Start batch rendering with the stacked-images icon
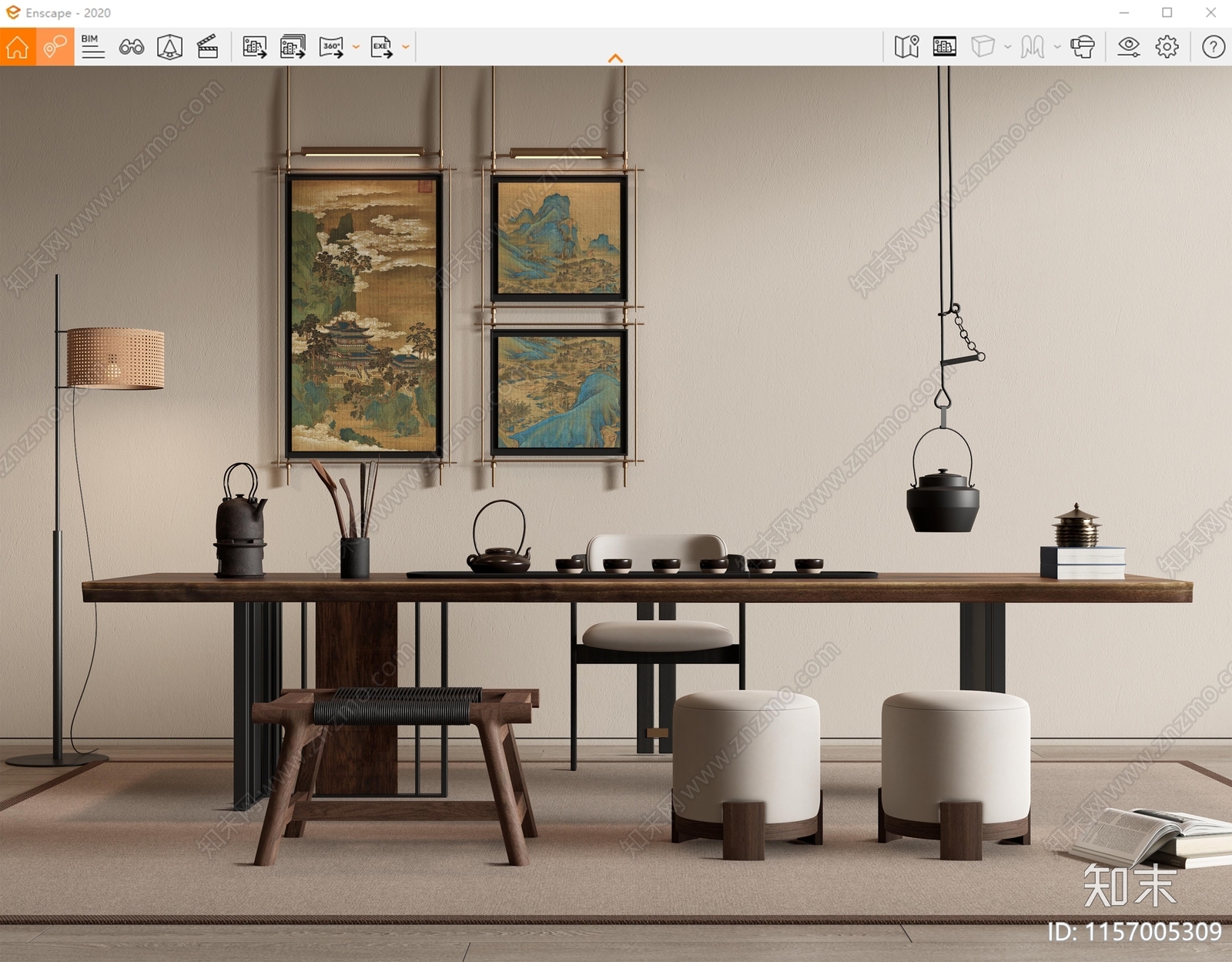The height and width of the screenshot is (962, 1232). click(x=293, y=47)
